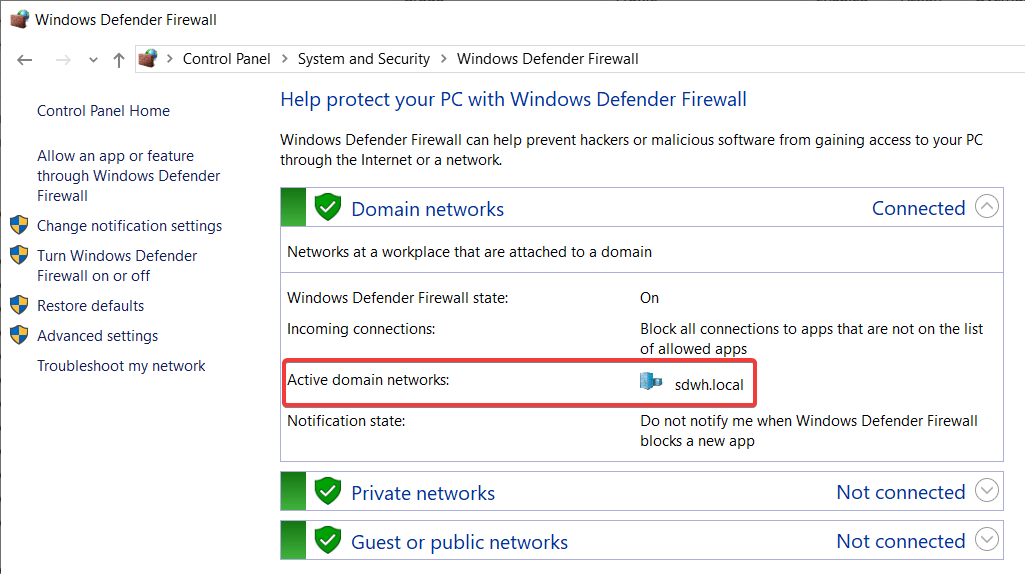Click the Up one level arrow
The width and height of the screenshot is (1025, 574).
(119, 60)
